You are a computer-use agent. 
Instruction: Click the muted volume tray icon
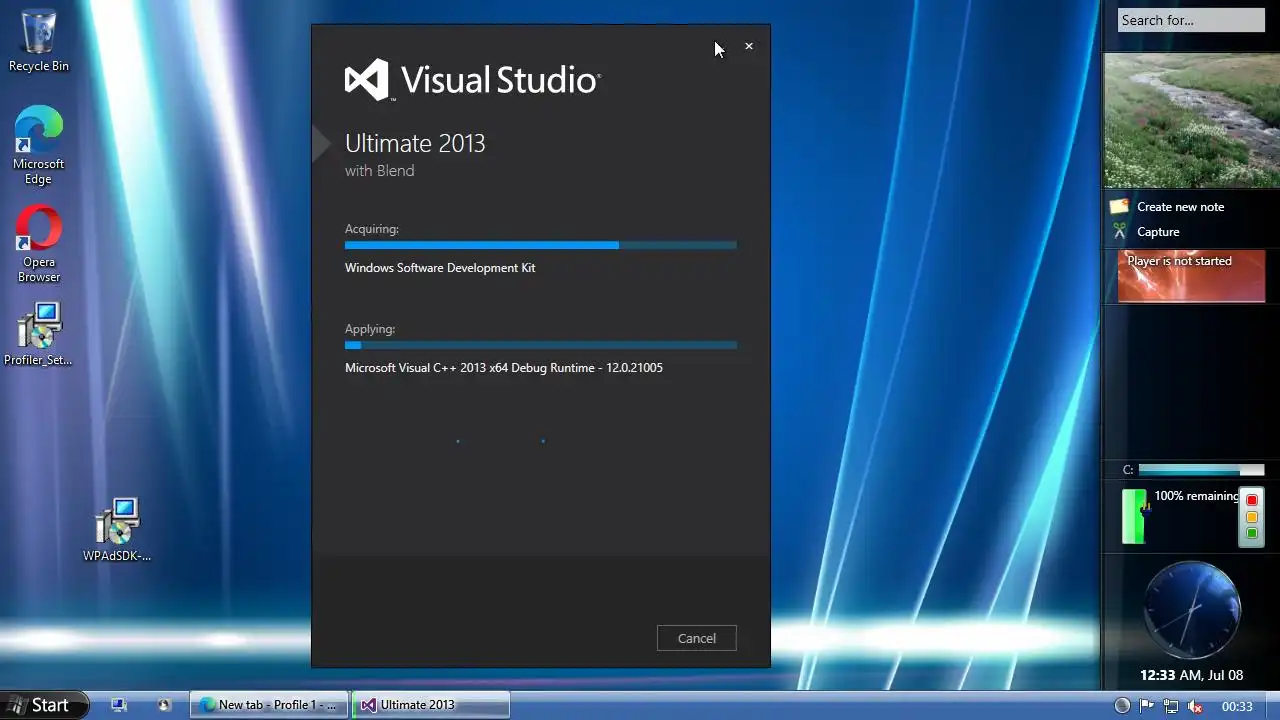coord(1195,706)
